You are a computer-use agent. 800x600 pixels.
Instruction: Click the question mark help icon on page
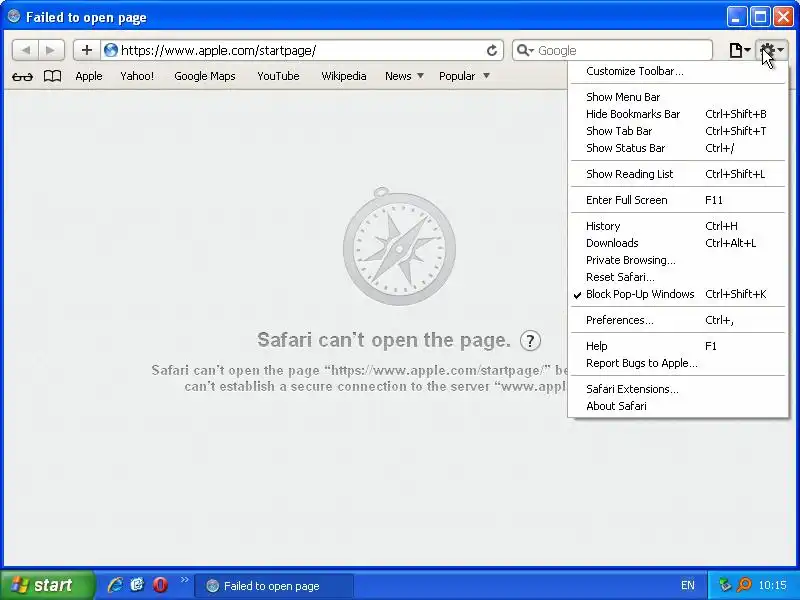pyautogui.click(x=530, y=340)
